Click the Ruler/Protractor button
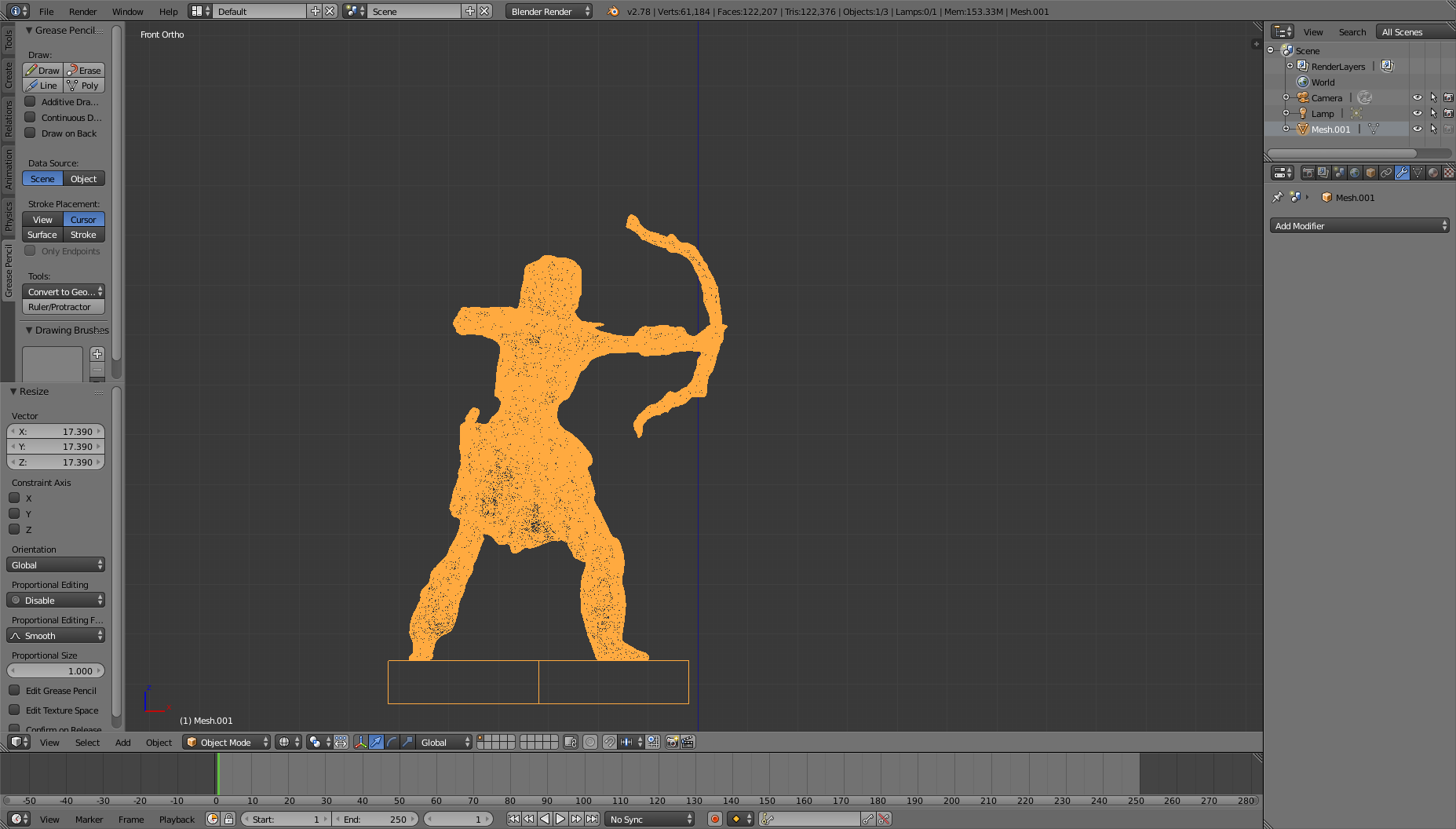 click(x=64, y=306)
